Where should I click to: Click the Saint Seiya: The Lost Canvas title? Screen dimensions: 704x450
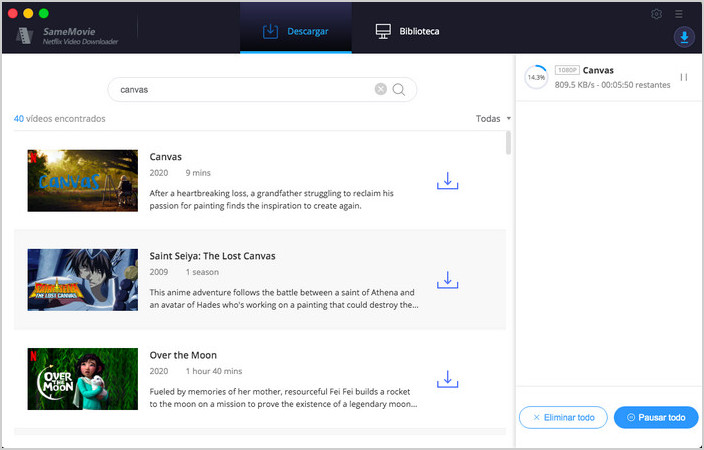click(212, 256)
